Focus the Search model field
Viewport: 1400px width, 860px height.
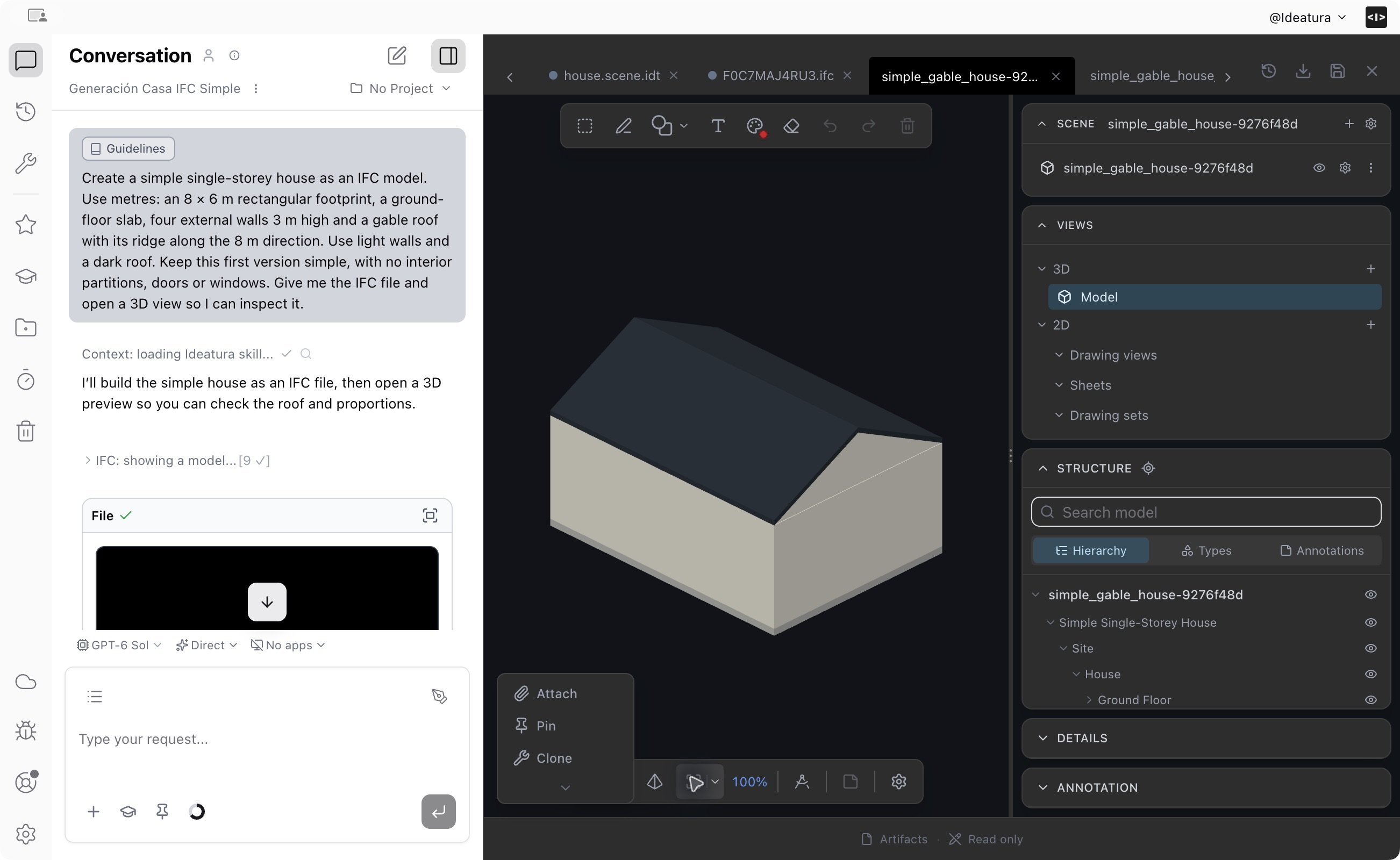coord(1206,512)
